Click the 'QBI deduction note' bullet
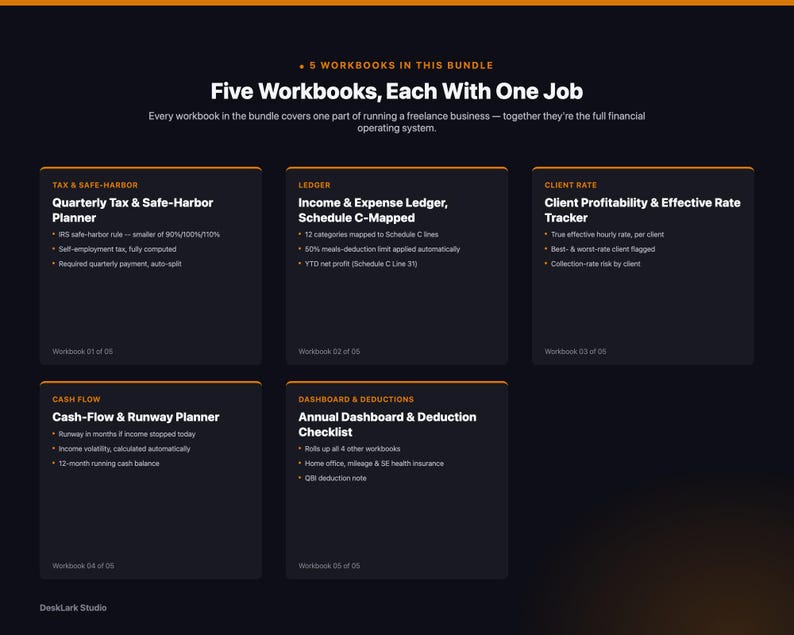Image resolution: width=794 pixels, height=635 pixels. pyautogui.click(x=335, y=478)
